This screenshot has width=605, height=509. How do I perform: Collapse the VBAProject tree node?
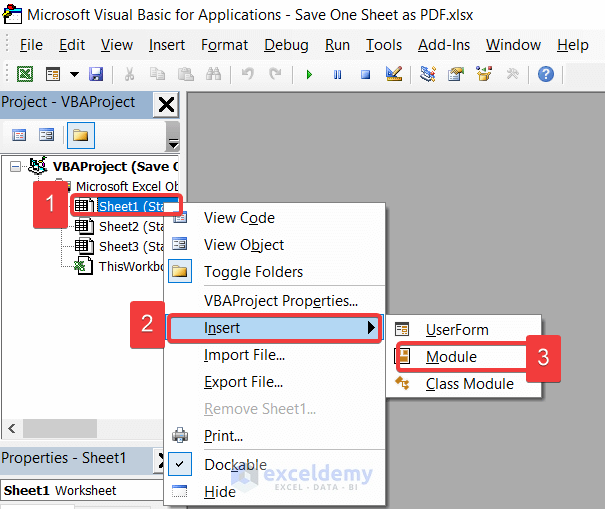click(x=15, y=167)
